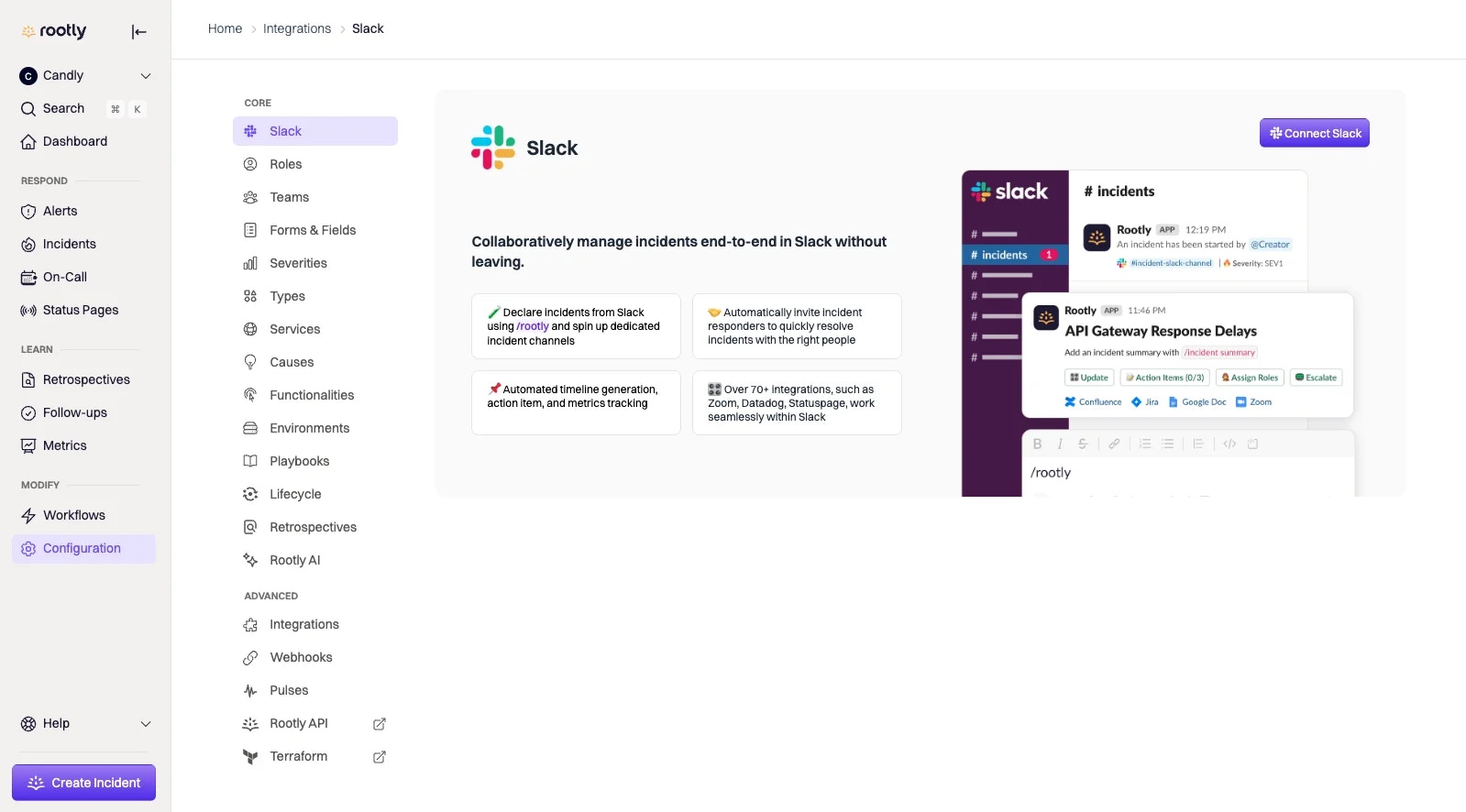Click the Pulses waveform icon
Screen dimensions: 1466x812
[x=250, y=691]
